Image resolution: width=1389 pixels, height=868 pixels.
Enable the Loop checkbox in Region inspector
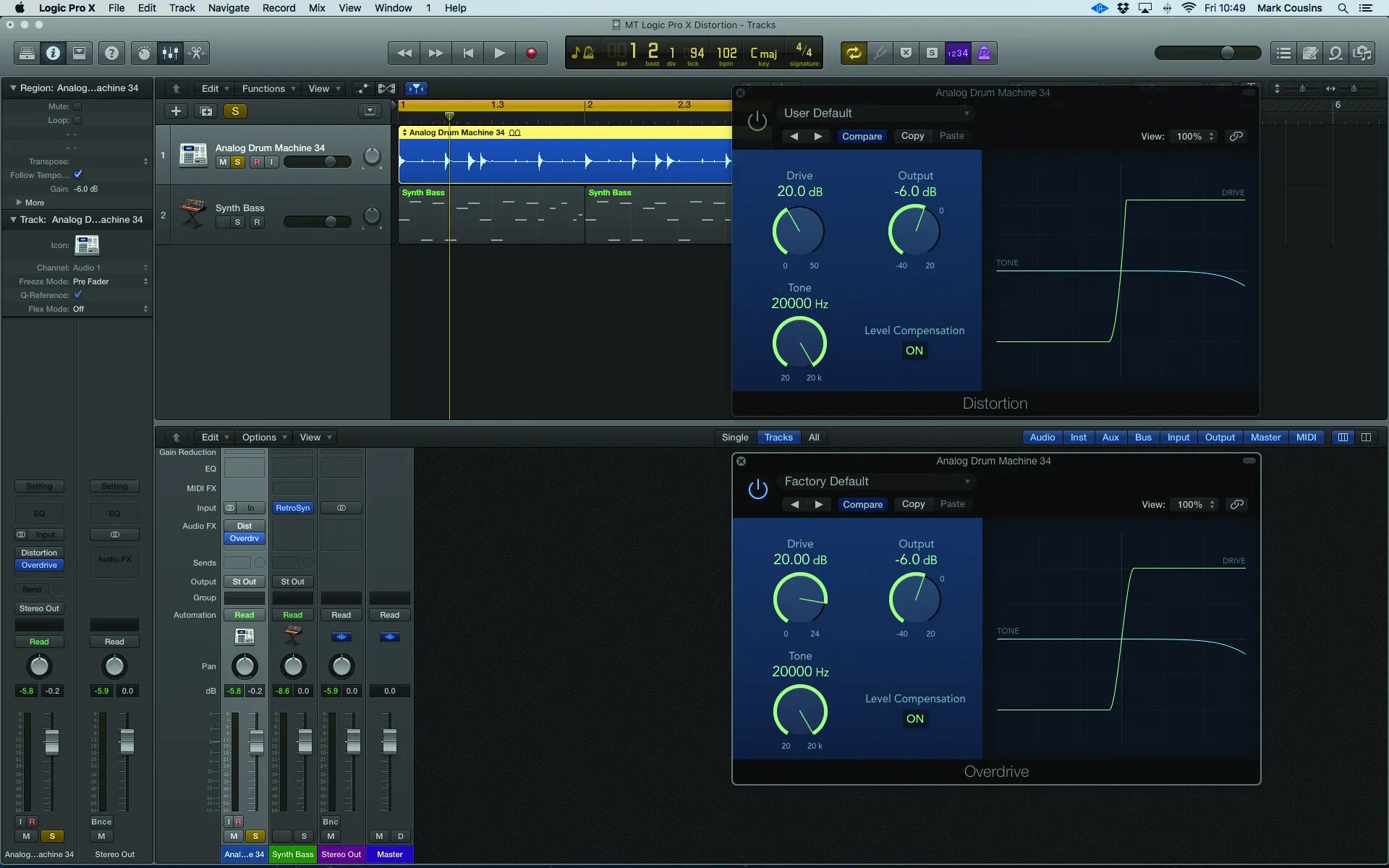(77, 120)
